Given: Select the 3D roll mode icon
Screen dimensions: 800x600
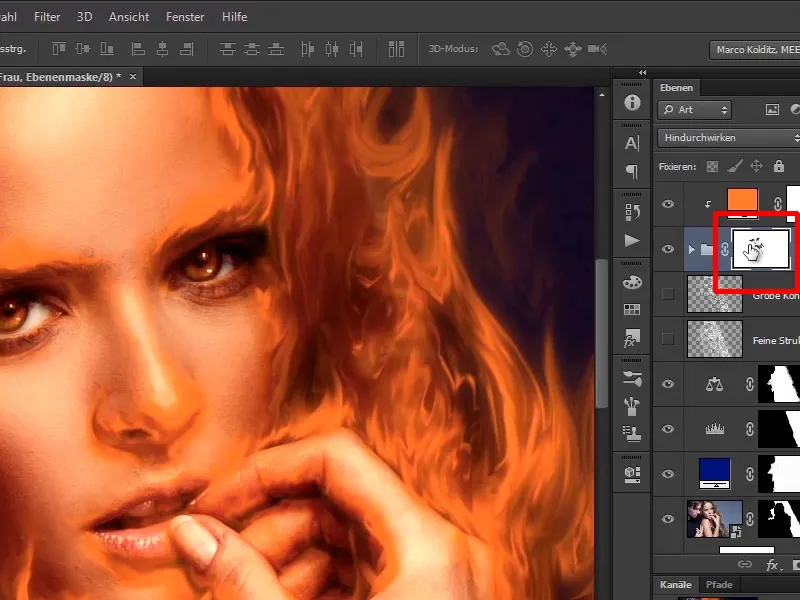Looking at the screenshot, I should click(525, 49).
